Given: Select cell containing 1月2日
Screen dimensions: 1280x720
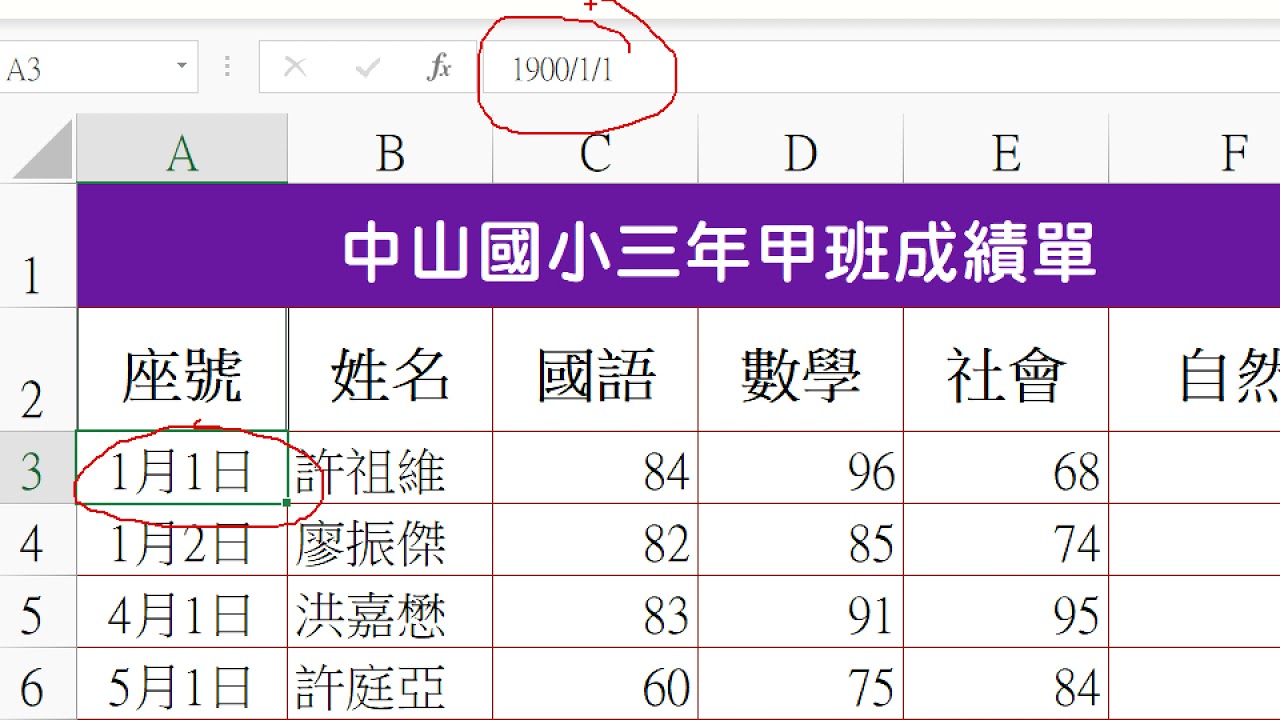Looking at the screenshot, I should (182, 539).
